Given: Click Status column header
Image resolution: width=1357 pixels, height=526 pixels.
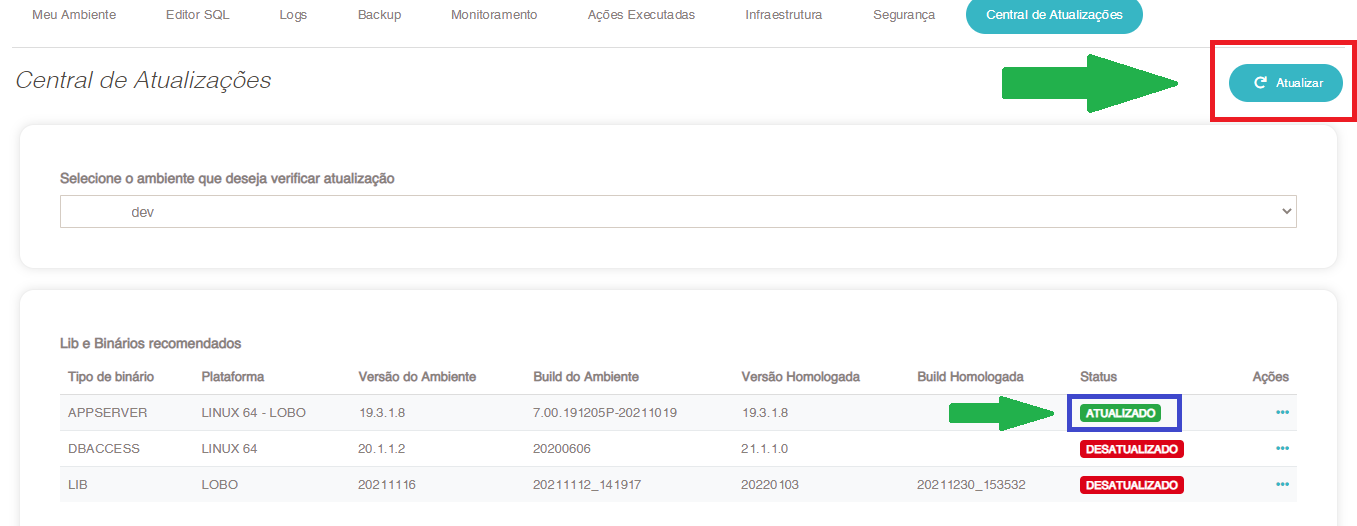Looking at the screenshot, I should tap(1098, 377).
